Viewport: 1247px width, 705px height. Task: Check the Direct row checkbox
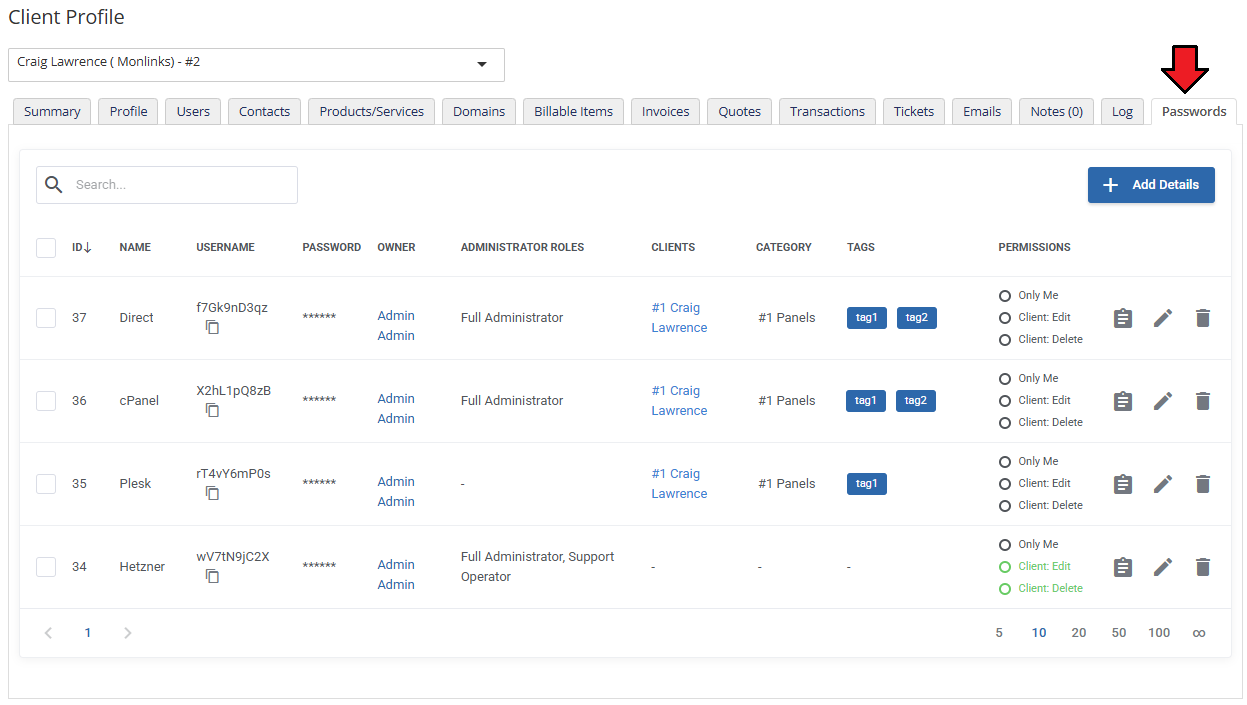[x=46, y=318]
